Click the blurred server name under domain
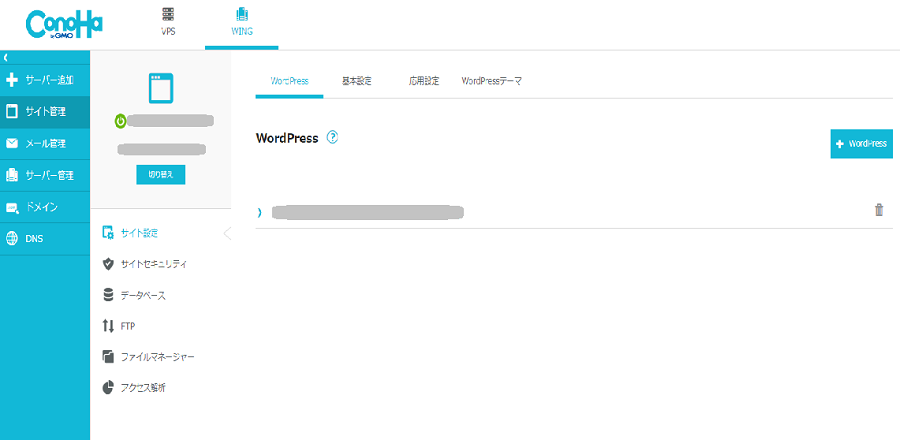Viewport: 900px width, 440px height. coord(161,149)
